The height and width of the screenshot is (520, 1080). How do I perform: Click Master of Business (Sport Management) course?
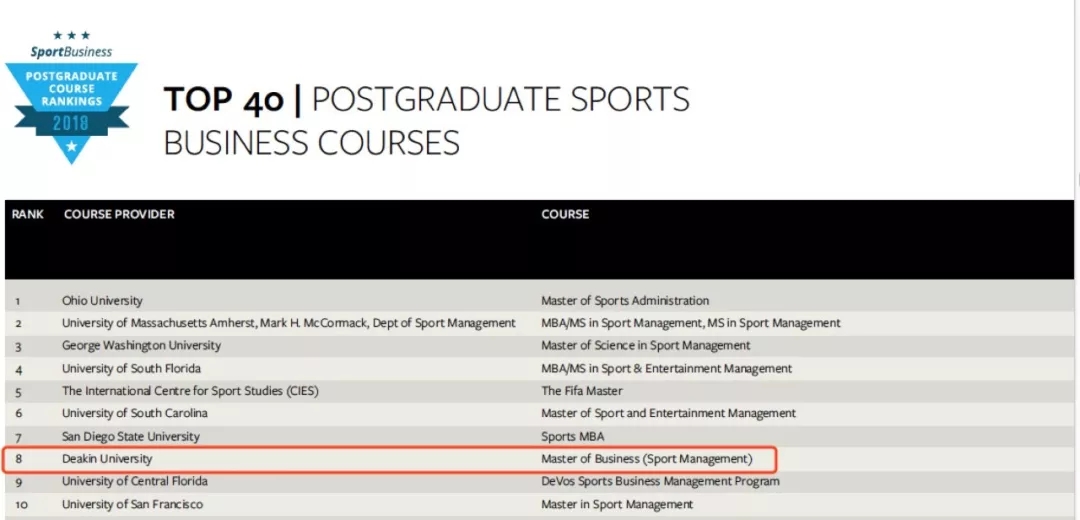(646, 459)
